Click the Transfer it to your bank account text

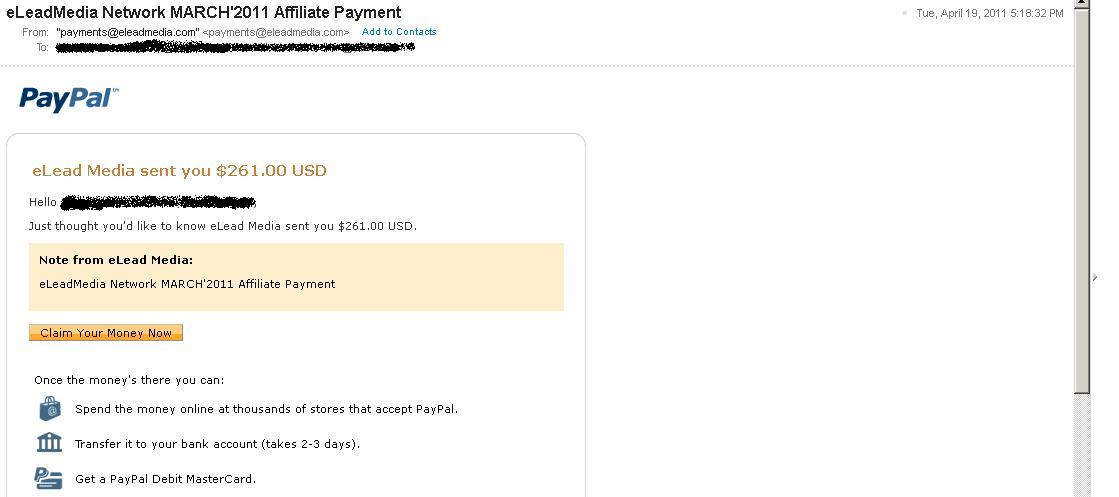click(217, 444)
